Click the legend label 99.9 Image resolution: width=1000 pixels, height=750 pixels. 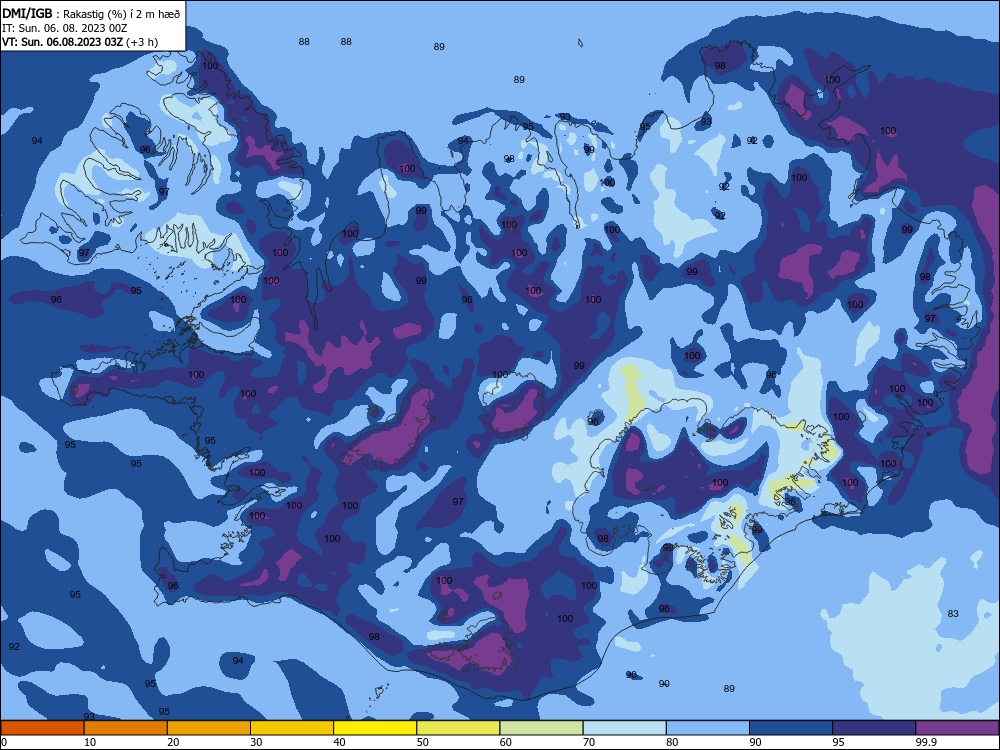pos(926,742)
